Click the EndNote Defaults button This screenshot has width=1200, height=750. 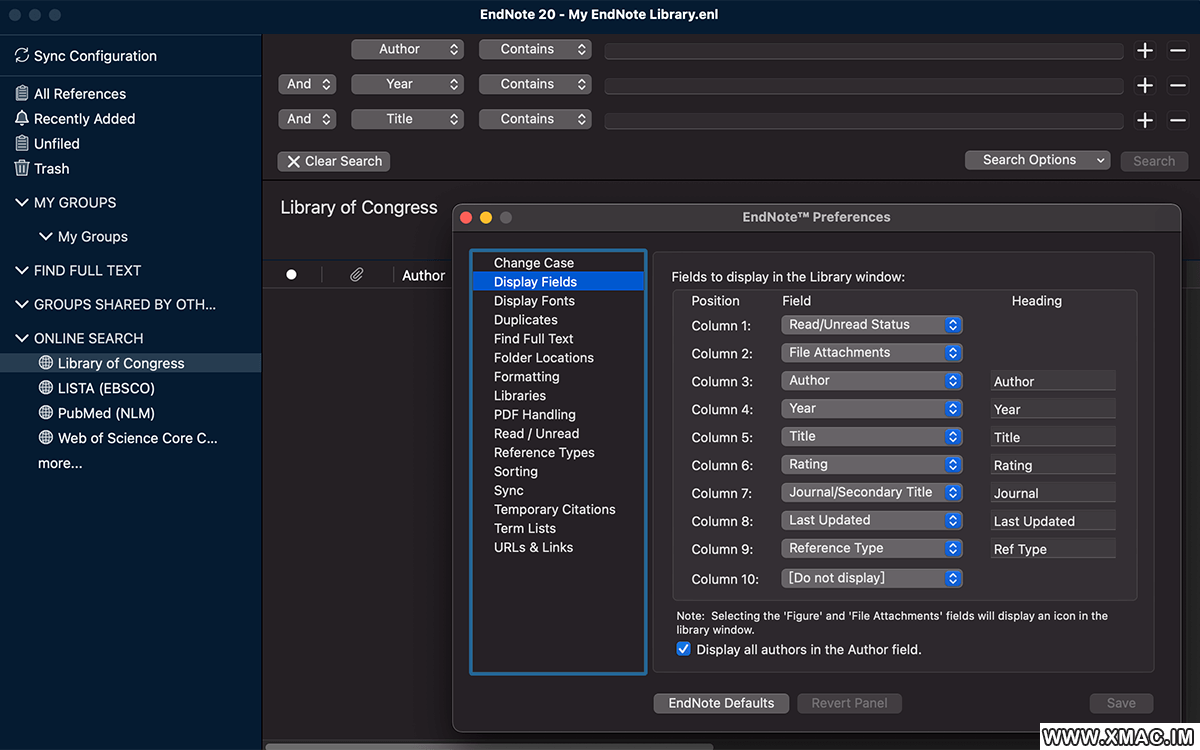[x=721, y=703]
